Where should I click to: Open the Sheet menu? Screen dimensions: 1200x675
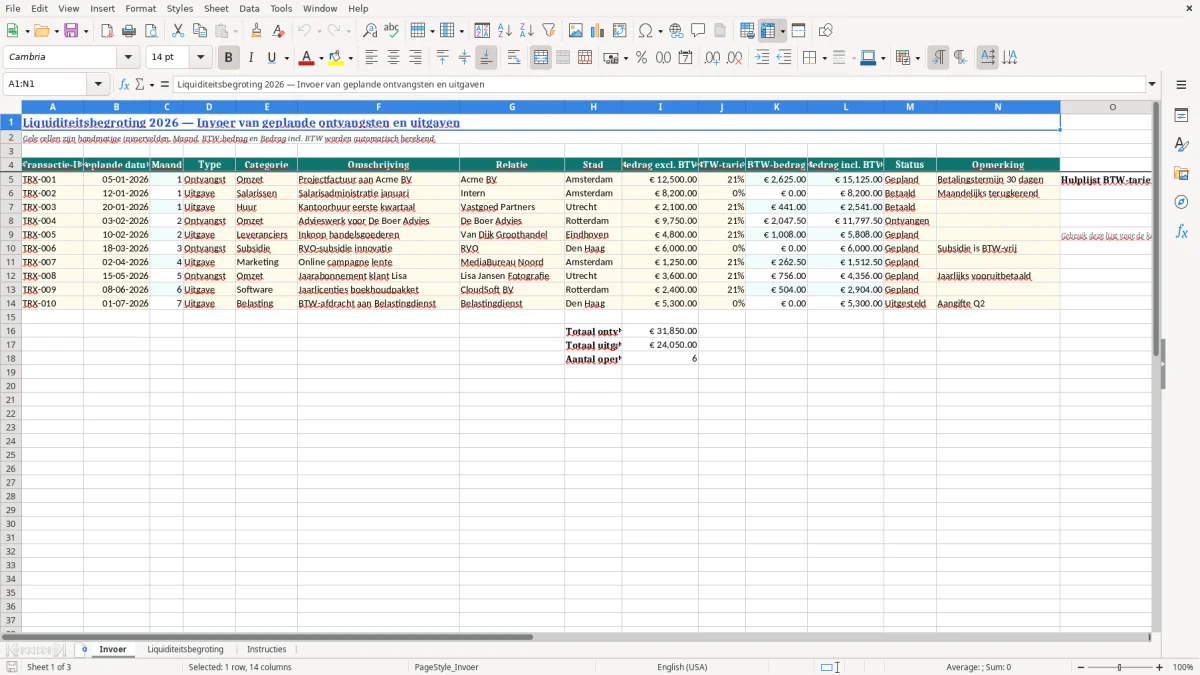(x=216, y=8)
